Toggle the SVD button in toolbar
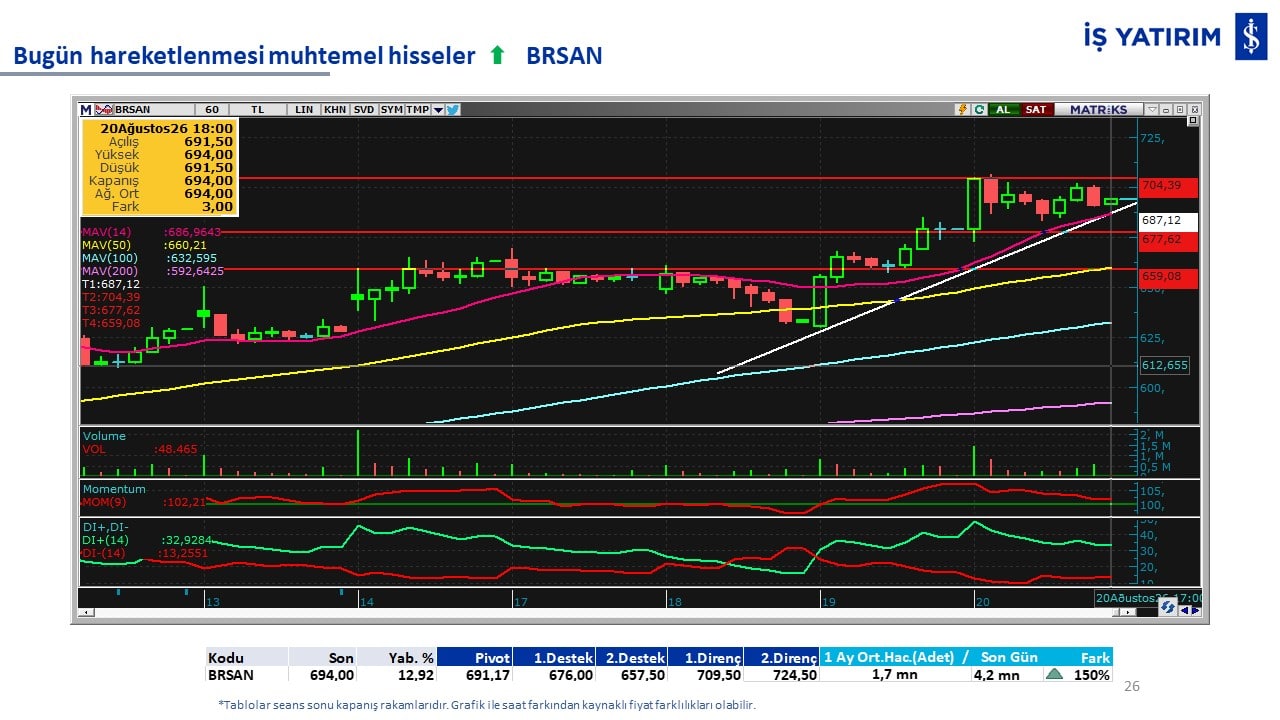The image size is (1280, 720). click(x=364, y=110)
